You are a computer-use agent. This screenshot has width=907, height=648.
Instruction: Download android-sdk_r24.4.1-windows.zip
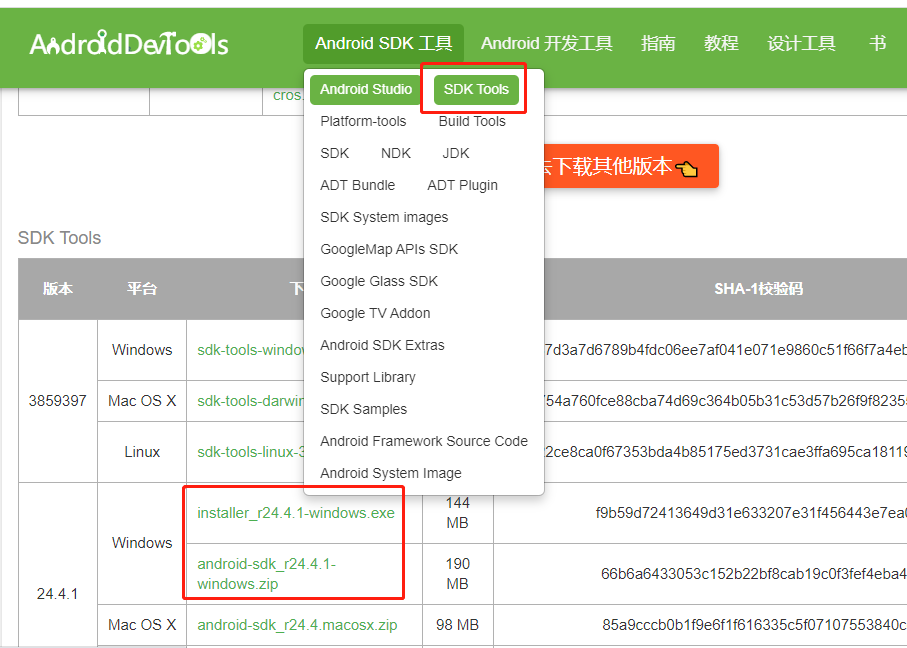coord(266,574)
